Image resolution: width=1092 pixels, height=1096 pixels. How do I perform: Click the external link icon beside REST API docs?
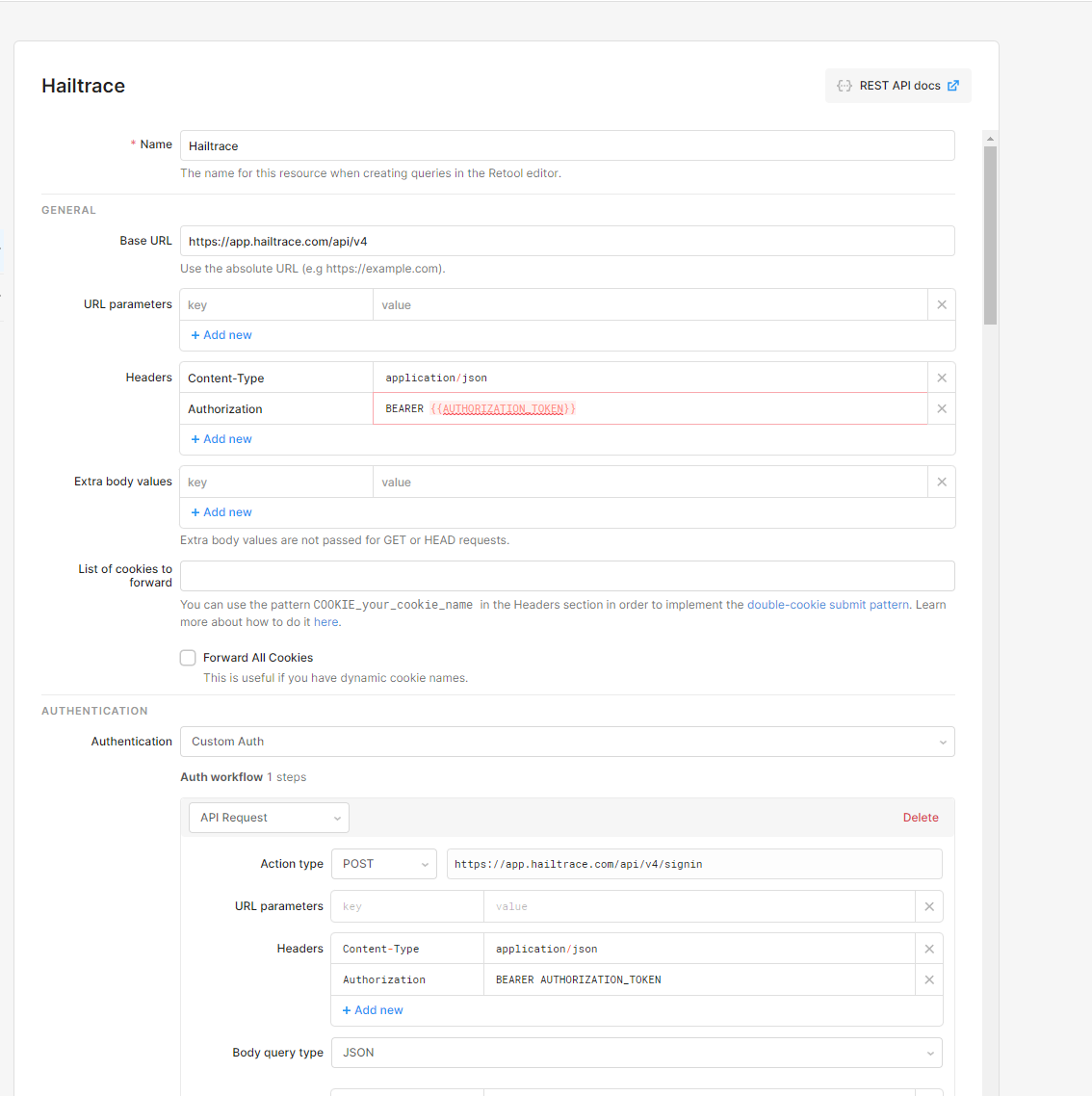click(953, 86)
